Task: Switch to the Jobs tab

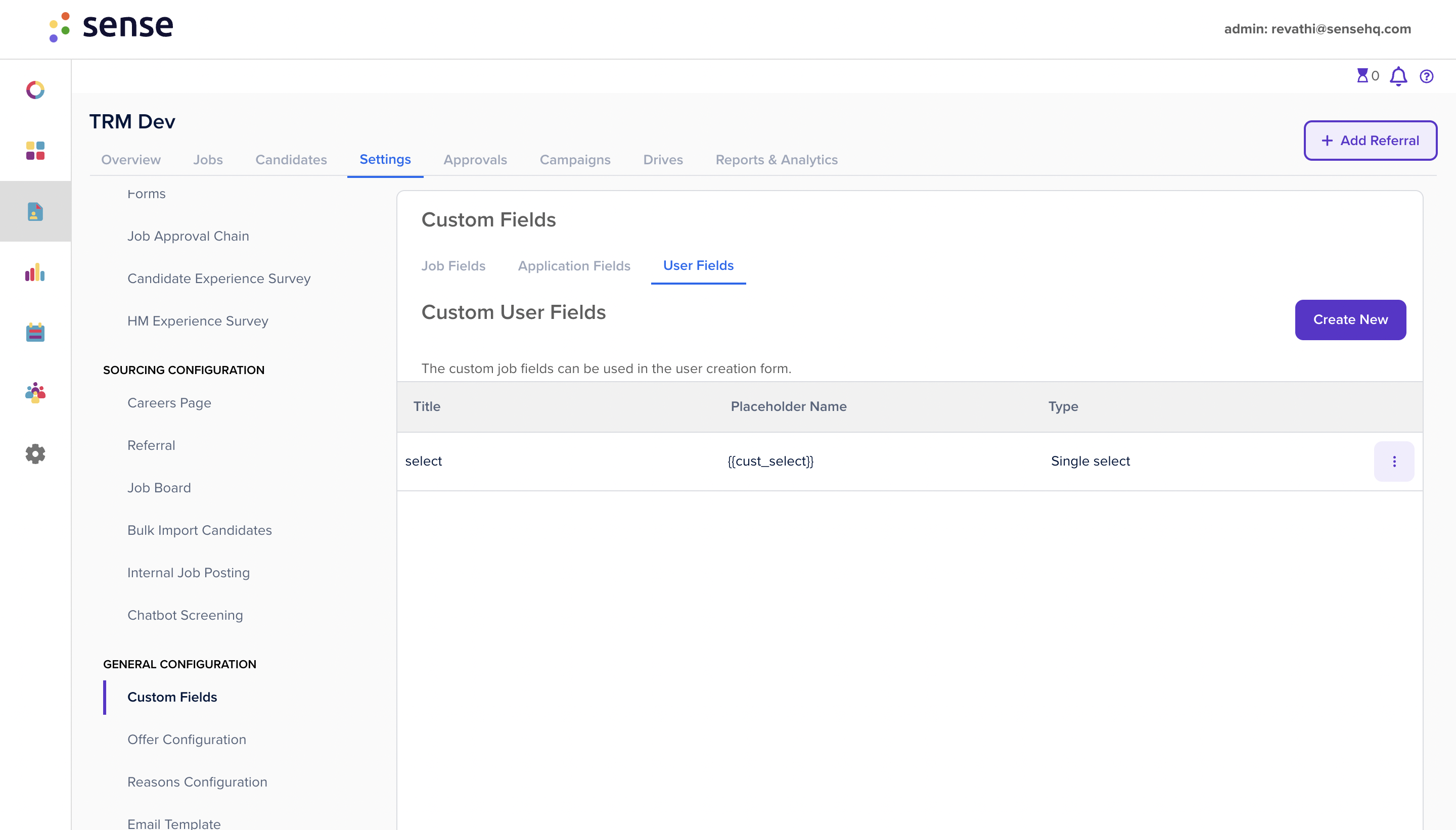Action: pos(207,160)
